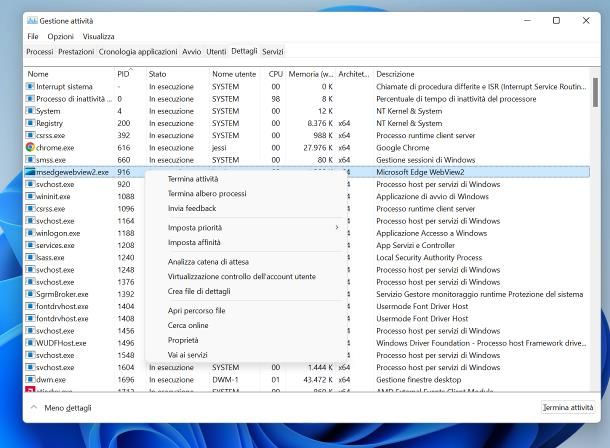This screenshot has width=610, height=448.
Task: Click the Local Security Authority Process description
Action: [429, 257]
